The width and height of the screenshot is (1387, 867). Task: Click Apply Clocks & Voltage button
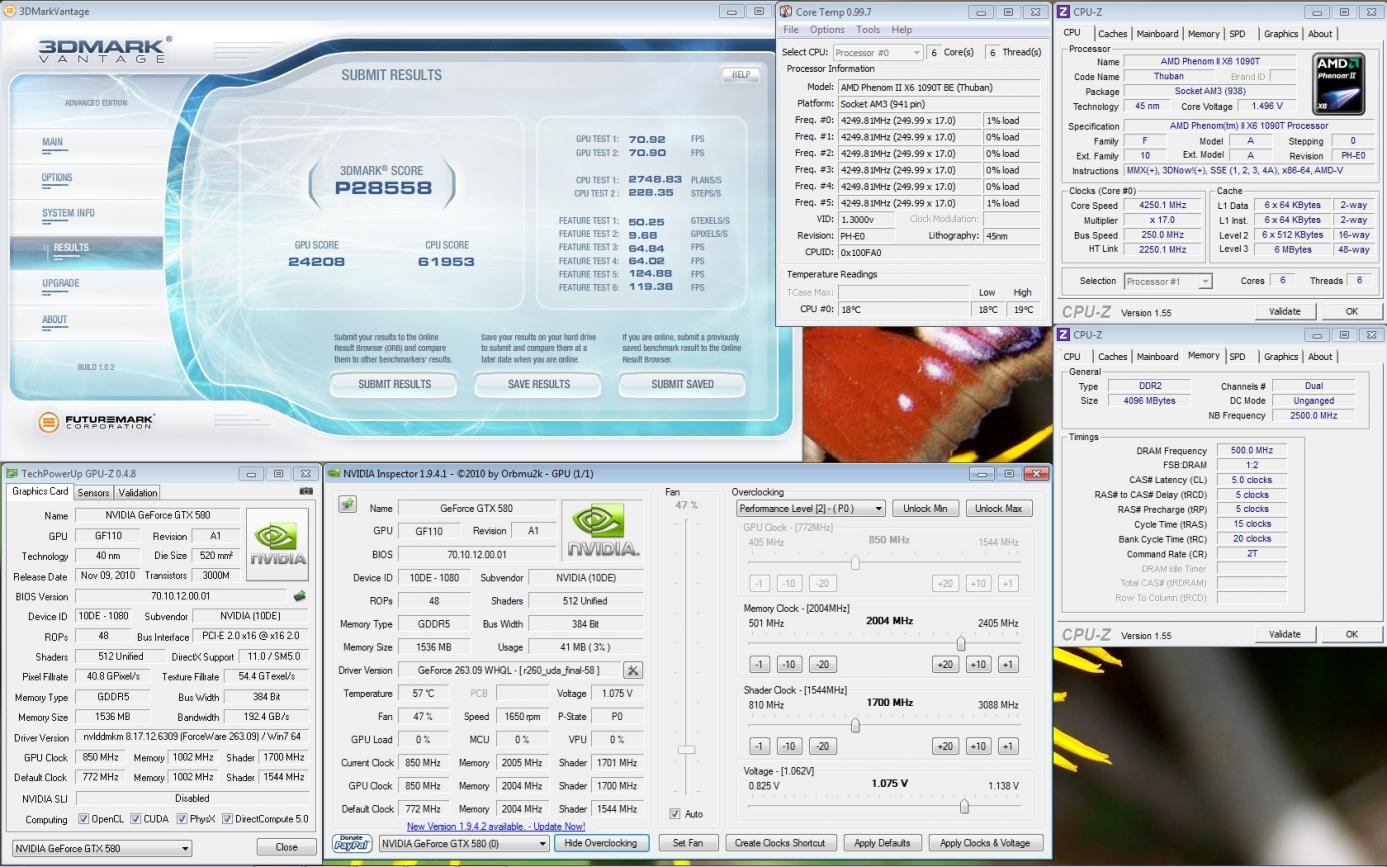coord(985,843)
